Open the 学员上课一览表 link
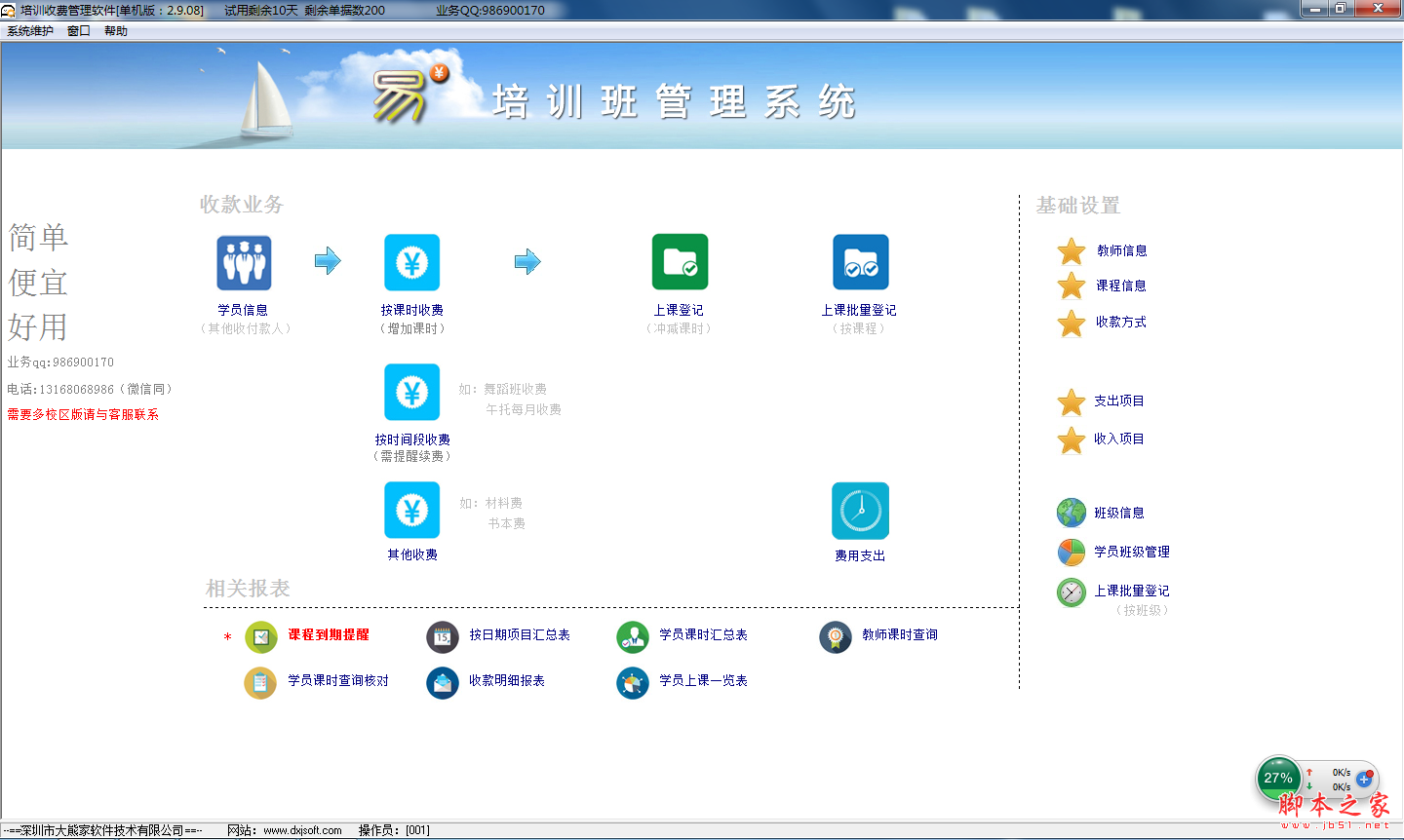 pyautogui.click(x=703, y=680)
